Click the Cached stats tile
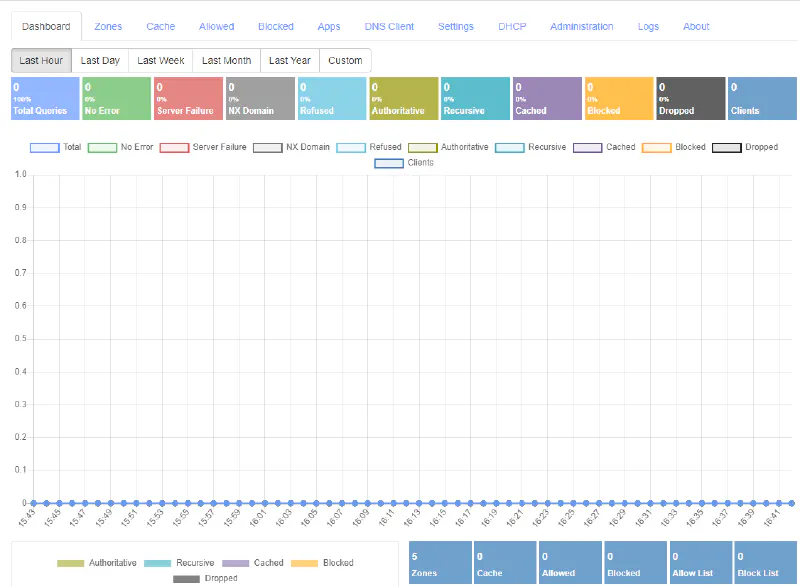This screenshot has height=587, width=800. [547, 98]
